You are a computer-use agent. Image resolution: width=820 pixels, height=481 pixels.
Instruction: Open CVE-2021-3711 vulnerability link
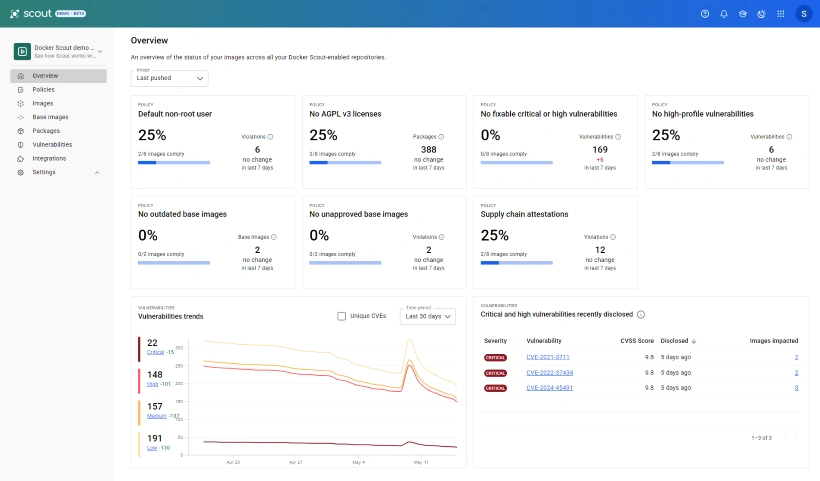point(548,357)
